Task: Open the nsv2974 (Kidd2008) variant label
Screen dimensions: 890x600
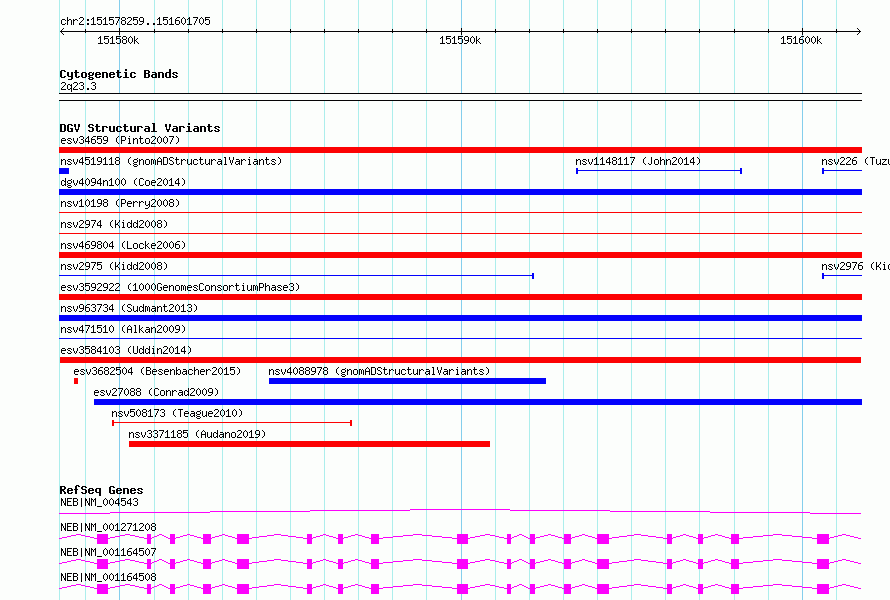Action: coord(114,224)
